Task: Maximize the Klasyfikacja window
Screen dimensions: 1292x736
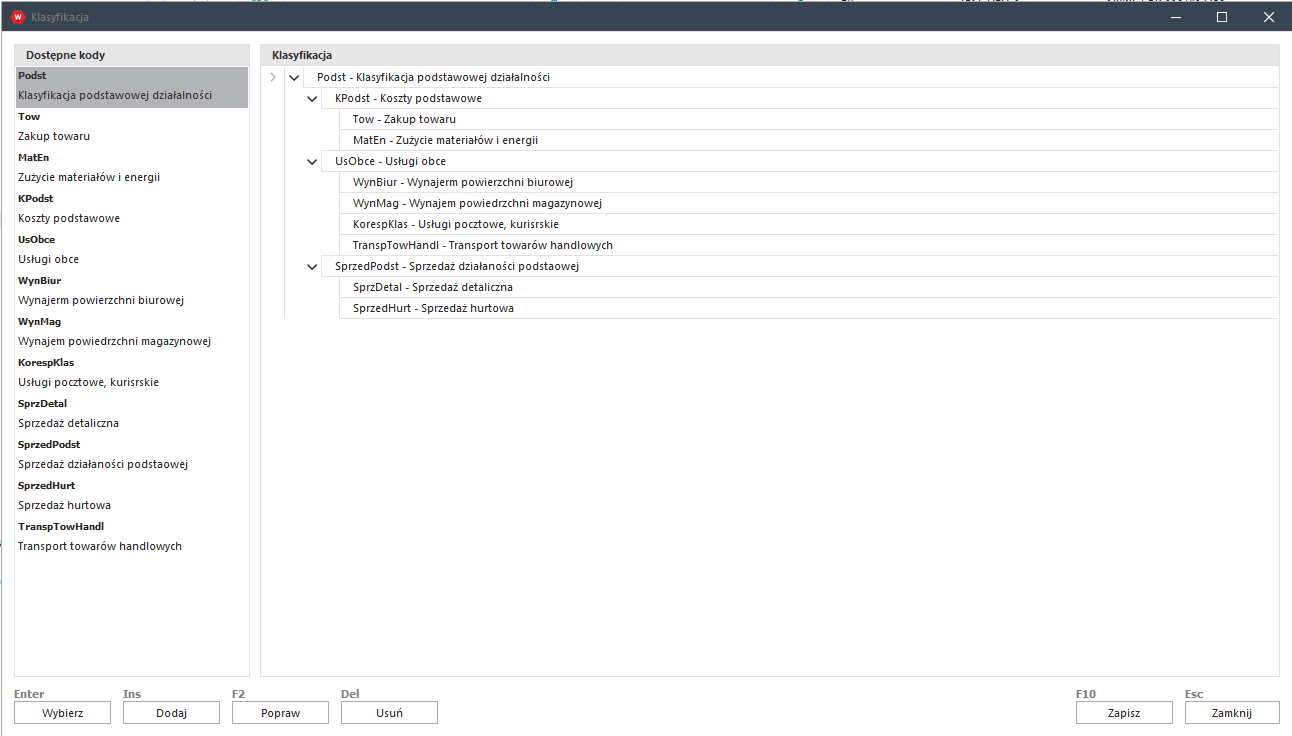Action: coord(1221,17)
